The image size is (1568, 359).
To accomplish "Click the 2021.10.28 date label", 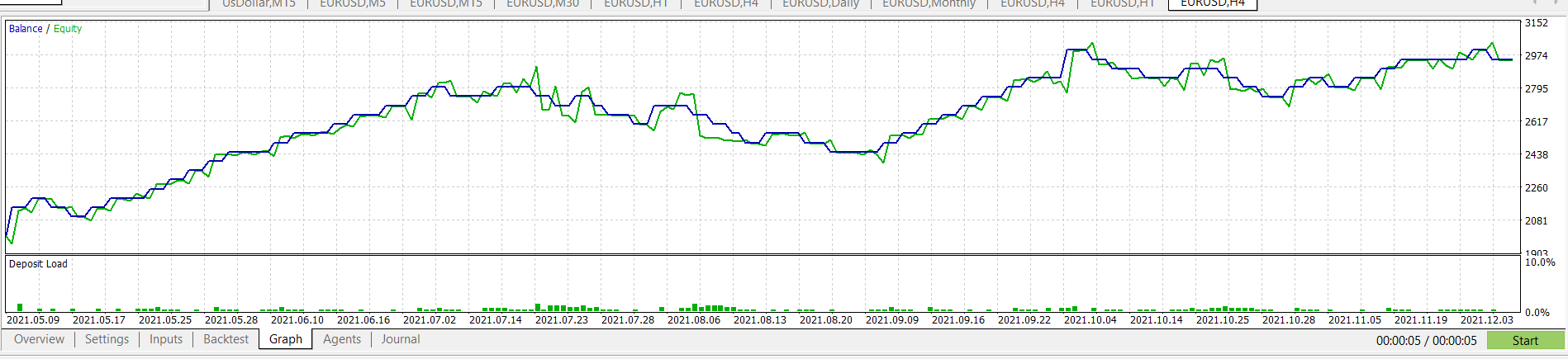I will pyautogui.click(x=1289, y=320).
